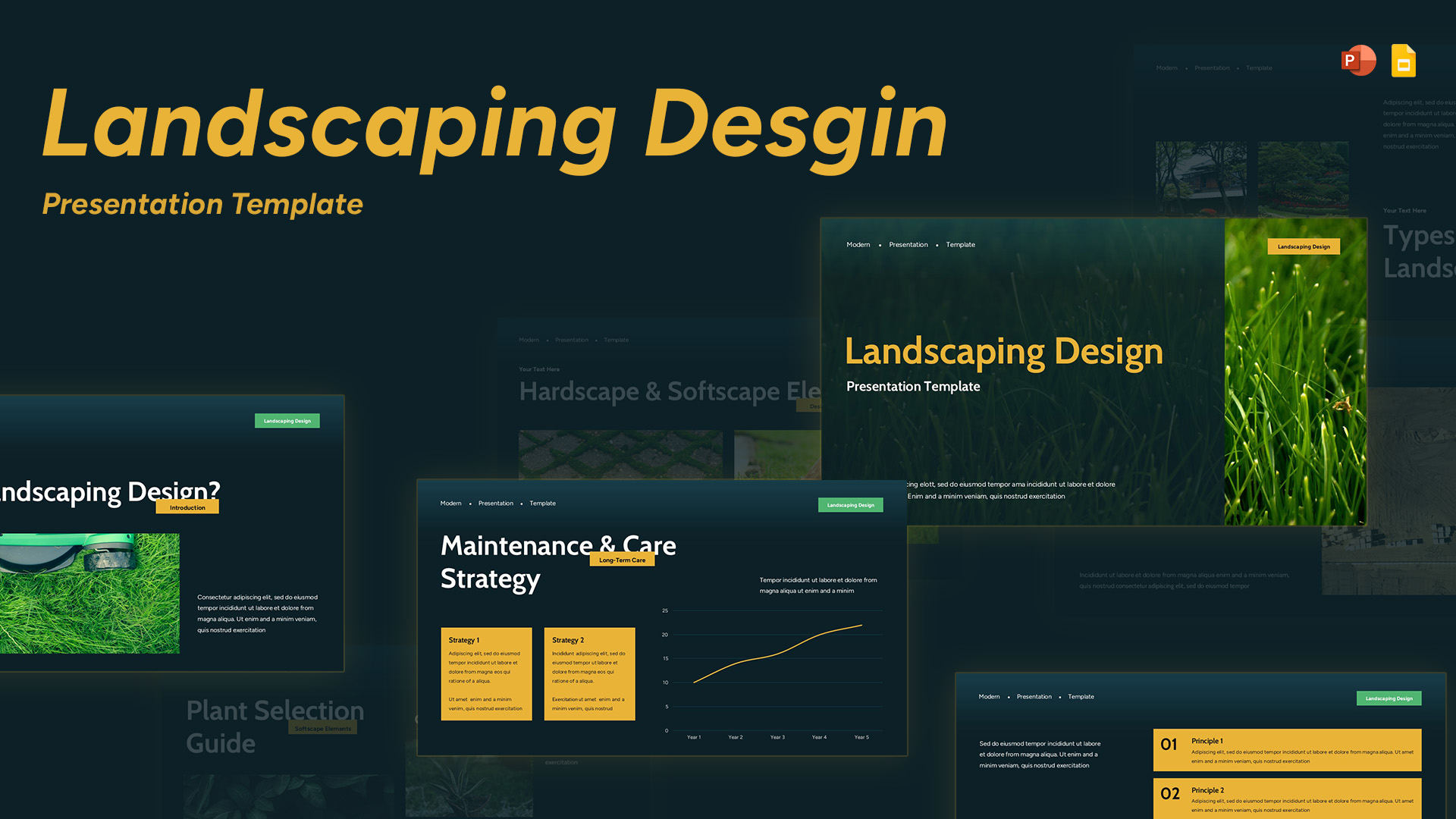Click the Long-Term Care label badge
Viewport: 1456px width, 819px height.
(622, 560)
